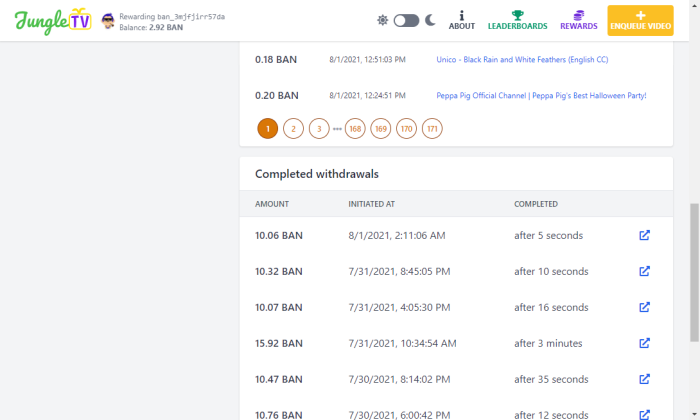Go to rewards page 169

point(381,129)
